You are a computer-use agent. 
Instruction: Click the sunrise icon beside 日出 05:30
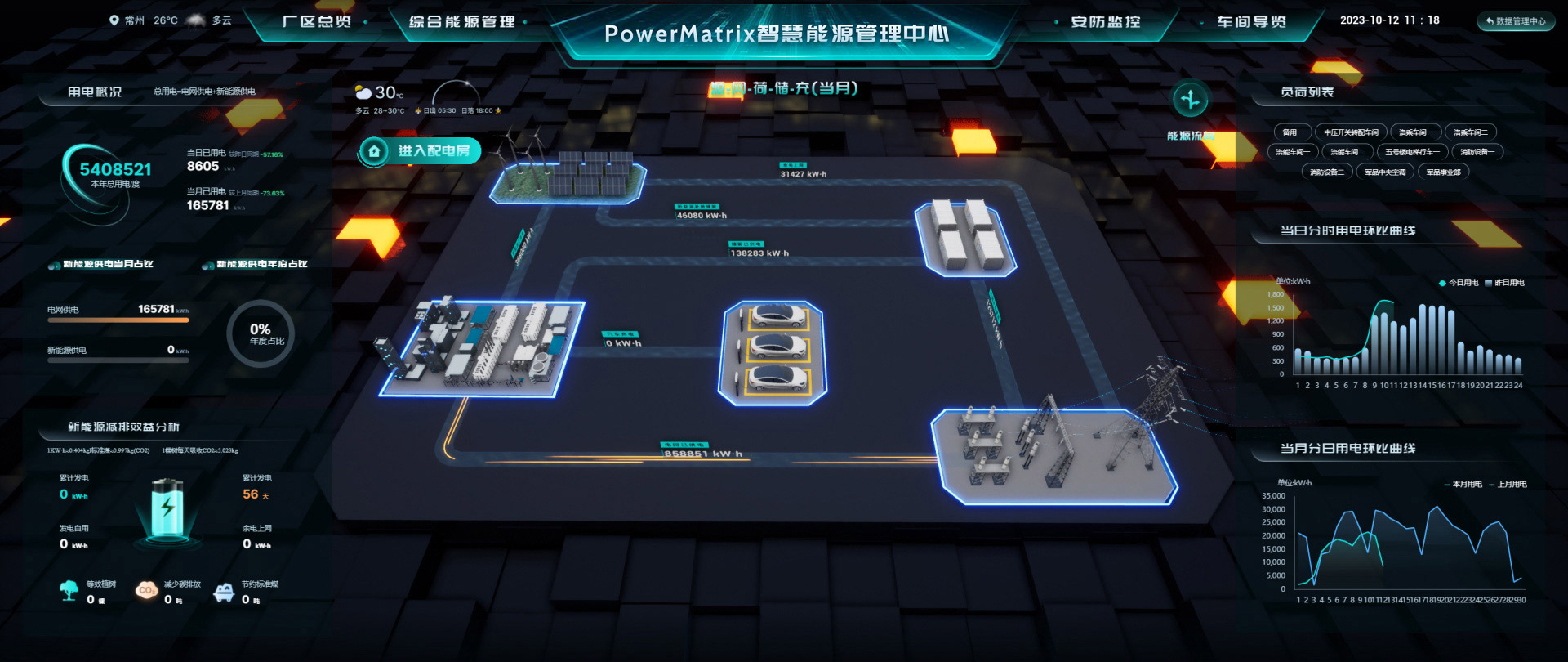point(418,110)
